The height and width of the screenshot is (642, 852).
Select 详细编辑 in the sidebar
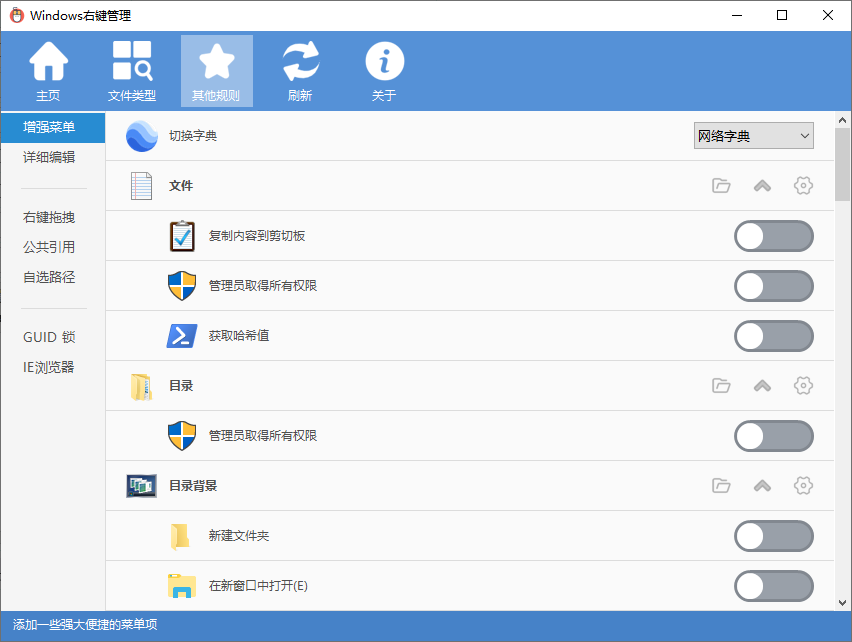point(49,157)
